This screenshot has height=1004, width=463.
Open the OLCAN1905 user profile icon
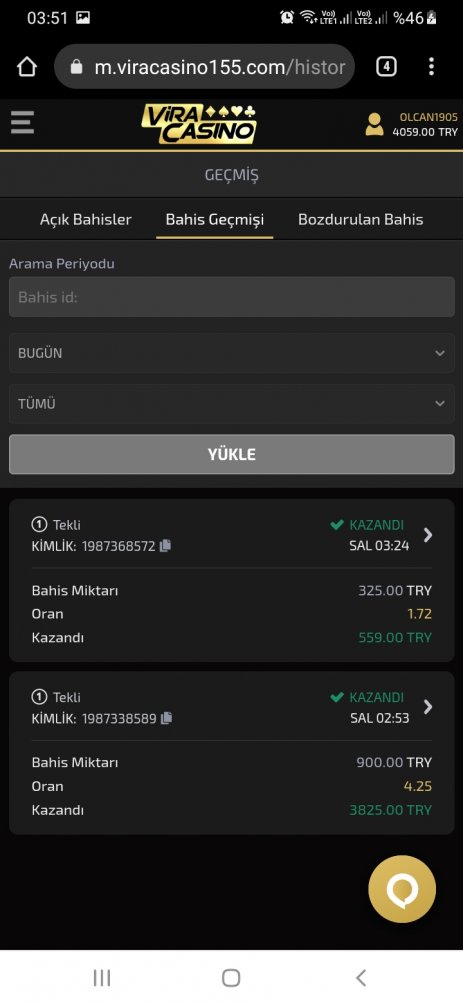pos(375,124)
